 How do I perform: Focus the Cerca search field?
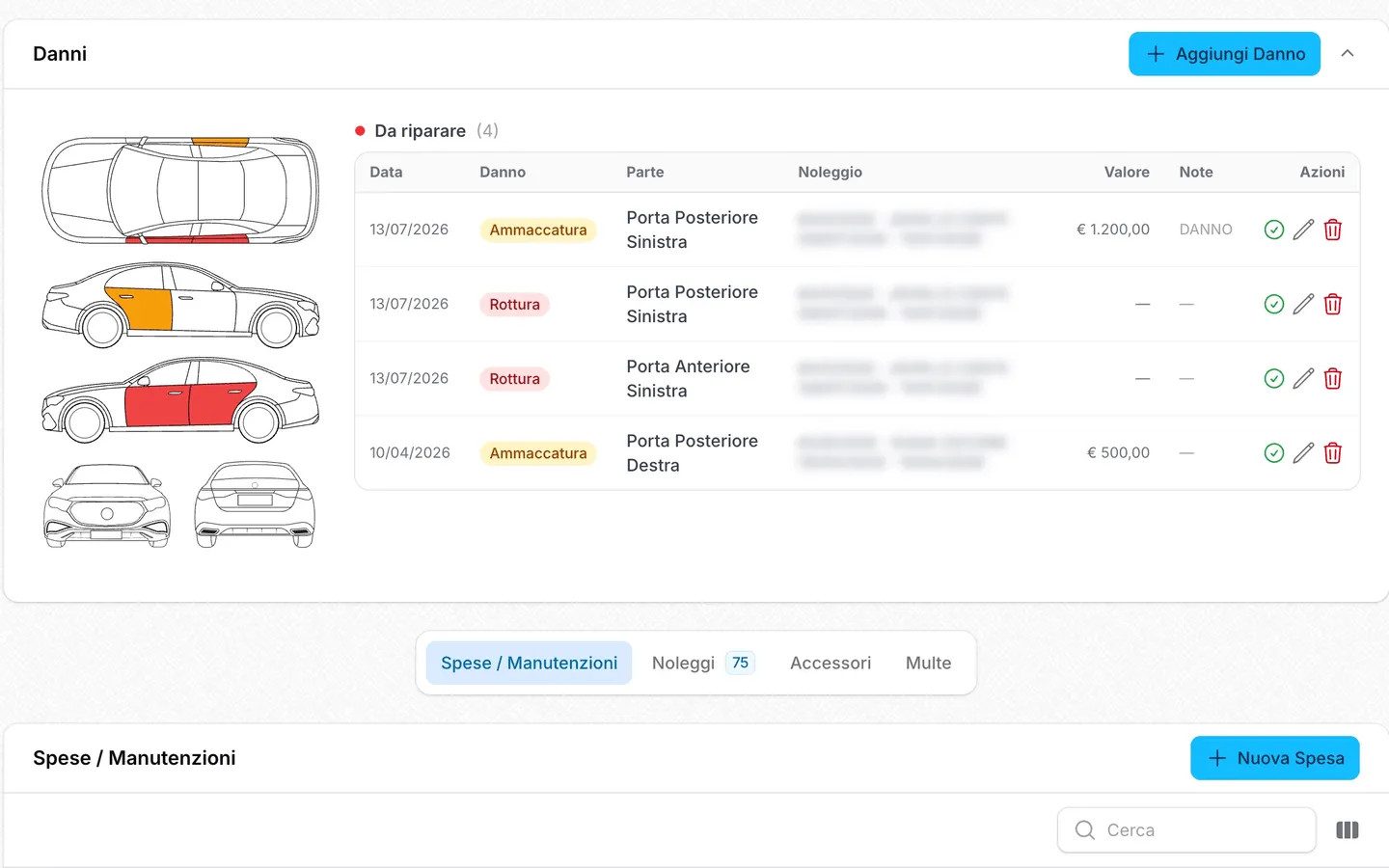coord(1186,829)
